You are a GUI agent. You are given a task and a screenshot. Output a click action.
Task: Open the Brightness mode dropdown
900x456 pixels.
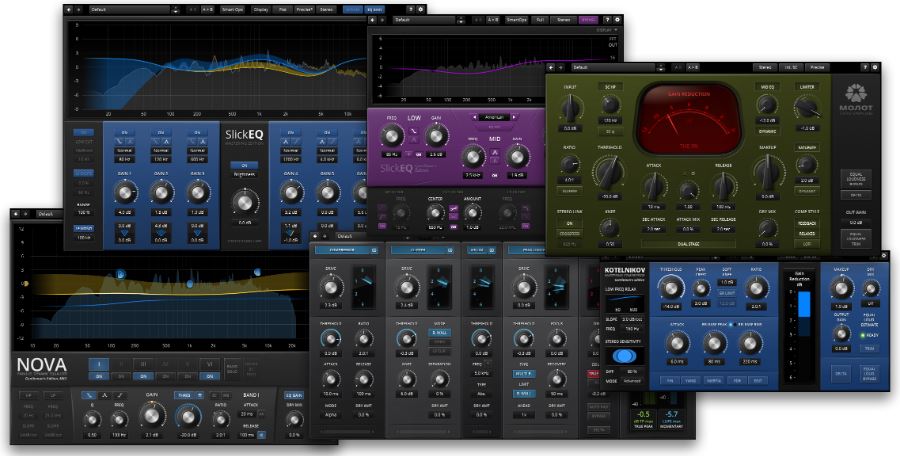tap(244, 174)
